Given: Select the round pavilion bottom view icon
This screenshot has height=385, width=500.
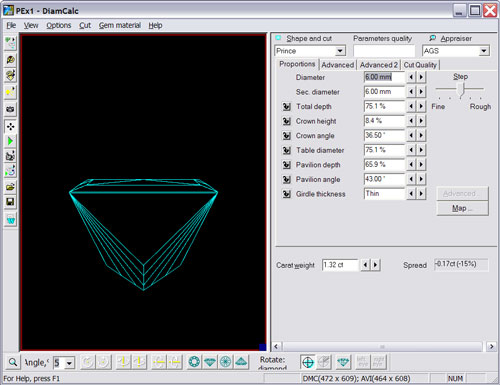Looking at the screenshot, I should click(x=225, y=362).
